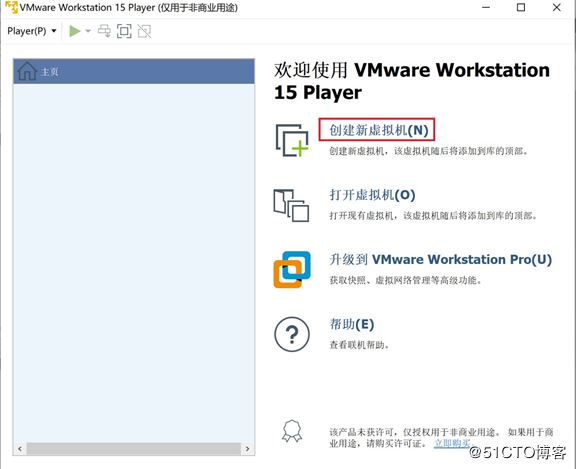
Task: Click the create new virtual machine icon
Action: click(x=292, y=140)
